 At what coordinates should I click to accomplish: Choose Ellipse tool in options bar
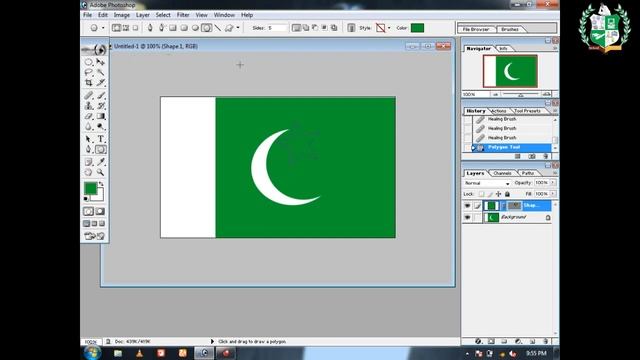coord(195,28)
